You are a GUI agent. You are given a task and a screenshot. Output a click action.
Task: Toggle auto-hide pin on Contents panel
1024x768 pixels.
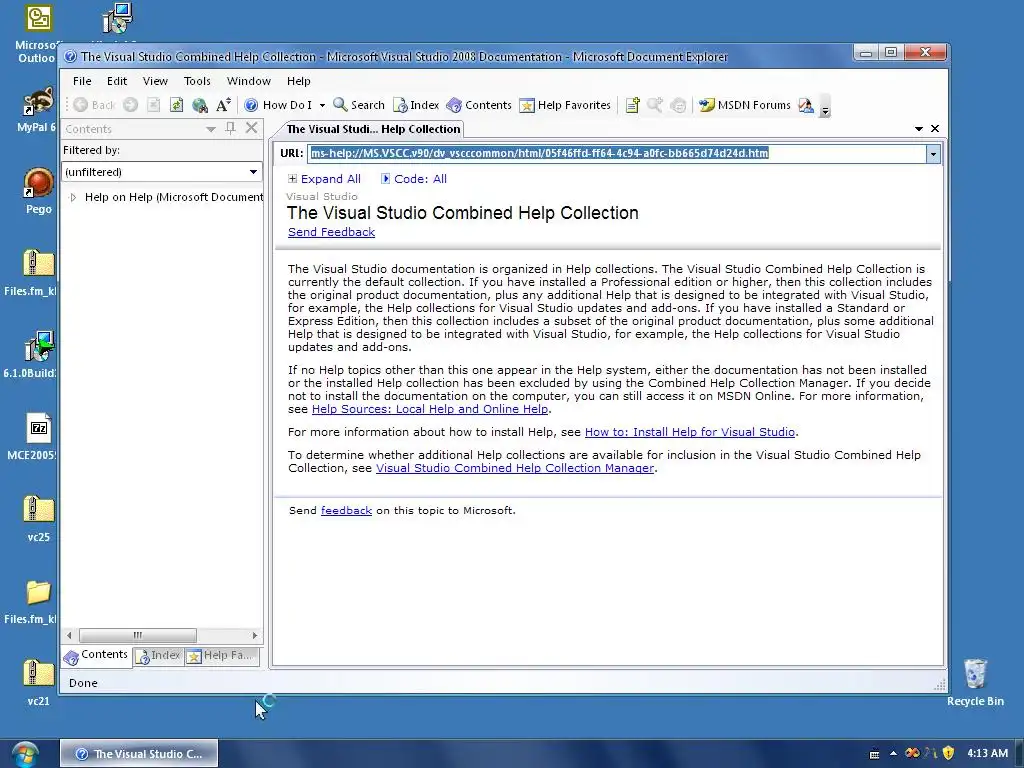(x=230, y=128)
